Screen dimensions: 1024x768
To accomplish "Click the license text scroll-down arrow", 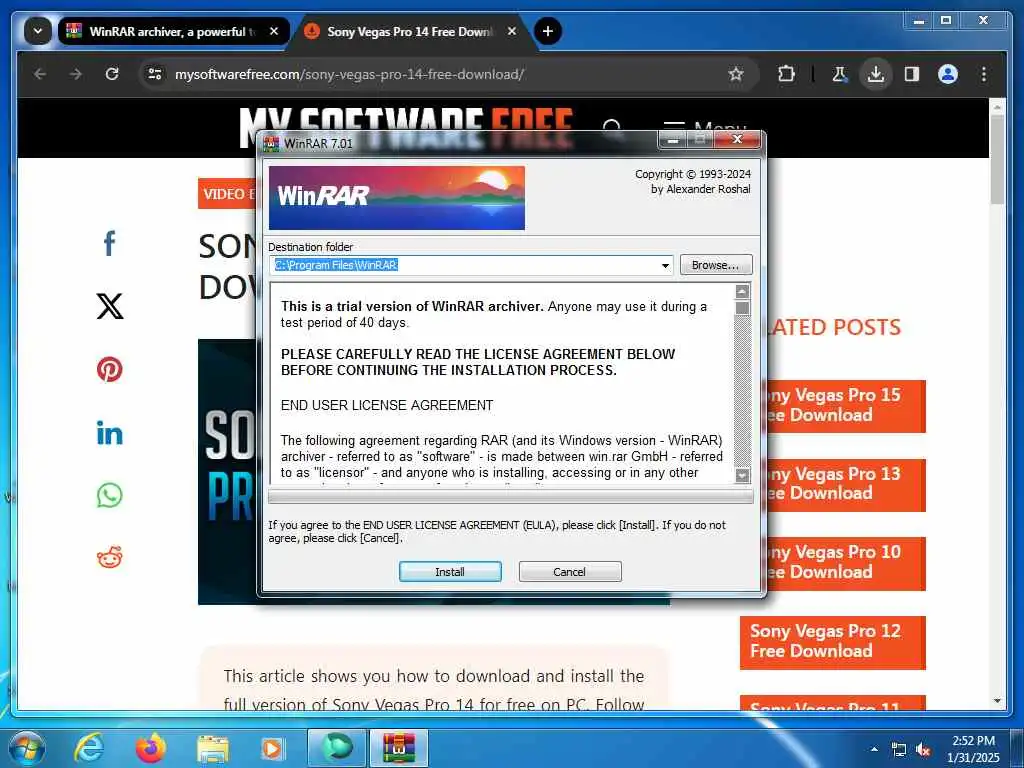I will tap(742, 475).
